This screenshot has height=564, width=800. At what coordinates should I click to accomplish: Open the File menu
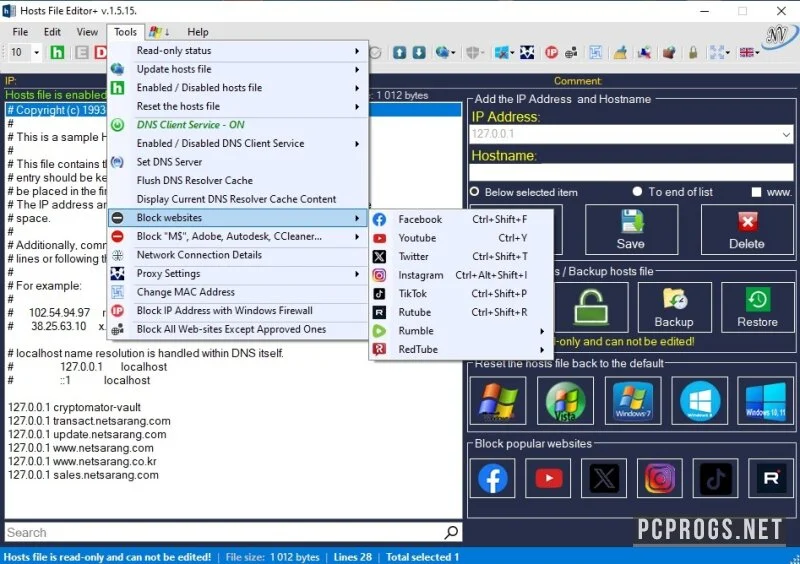pos(20,32)
